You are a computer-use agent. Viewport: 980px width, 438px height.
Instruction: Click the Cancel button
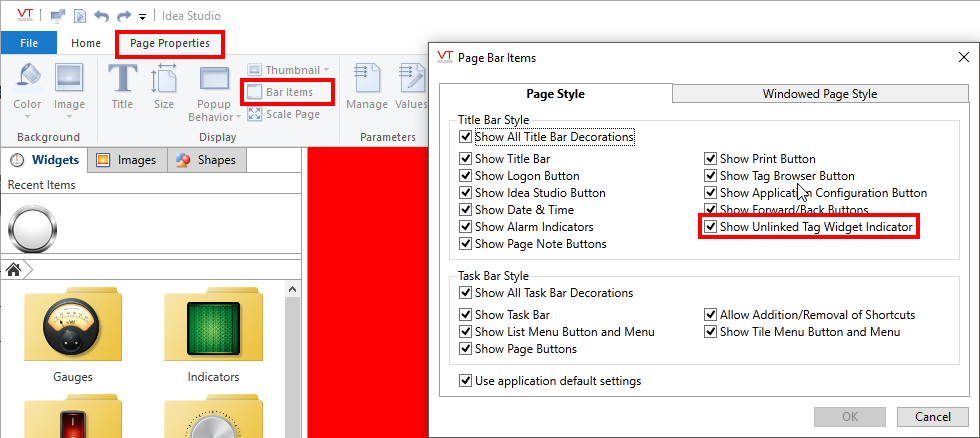932,416
